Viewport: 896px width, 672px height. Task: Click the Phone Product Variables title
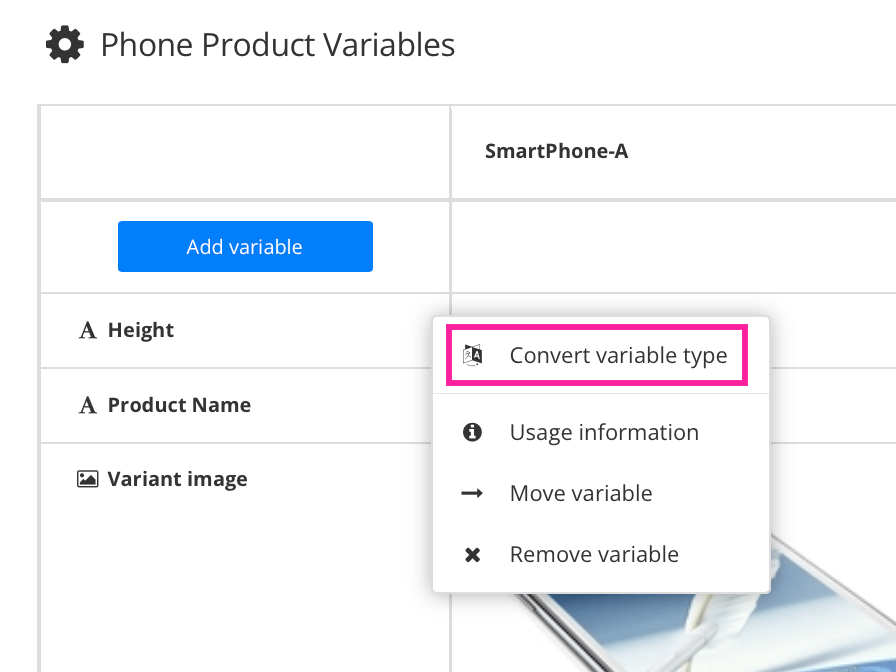point(276,44)
